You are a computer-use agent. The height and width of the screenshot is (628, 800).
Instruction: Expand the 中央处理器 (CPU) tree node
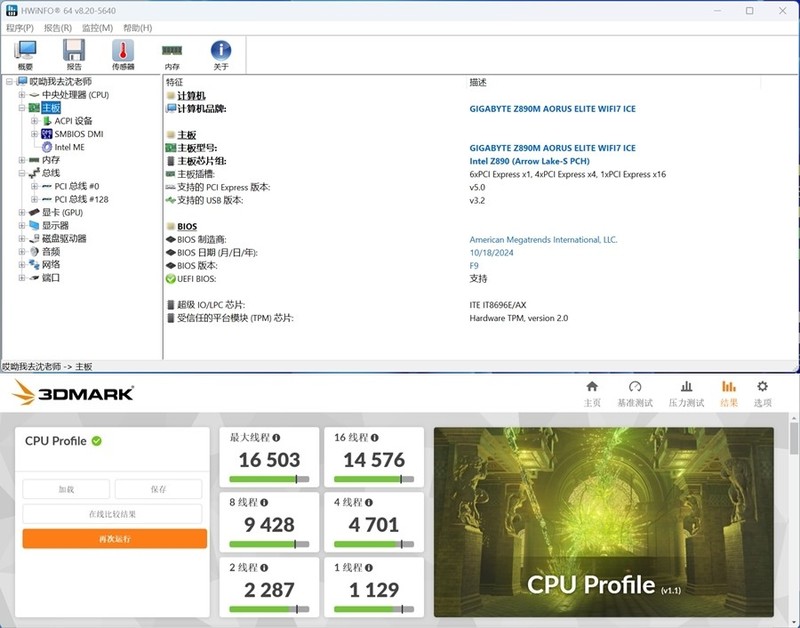pos(22,95)
